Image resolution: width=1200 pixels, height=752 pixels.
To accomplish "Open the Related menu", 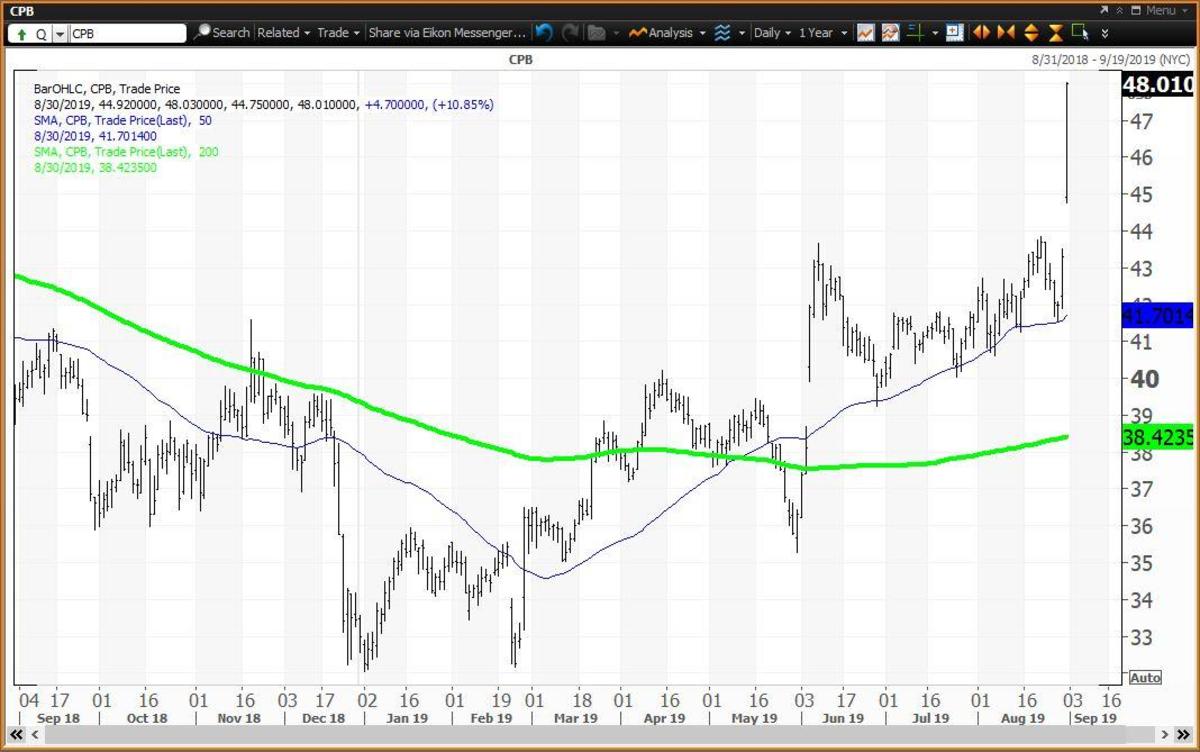I will (x=283, y=33).
